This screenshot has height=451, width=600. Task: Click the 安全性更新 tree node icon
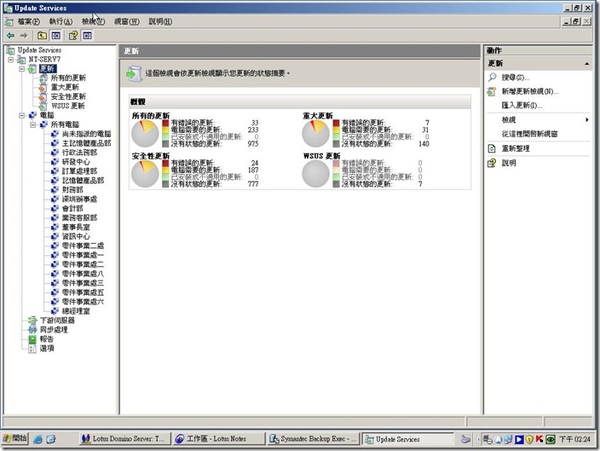coord(43,96)
